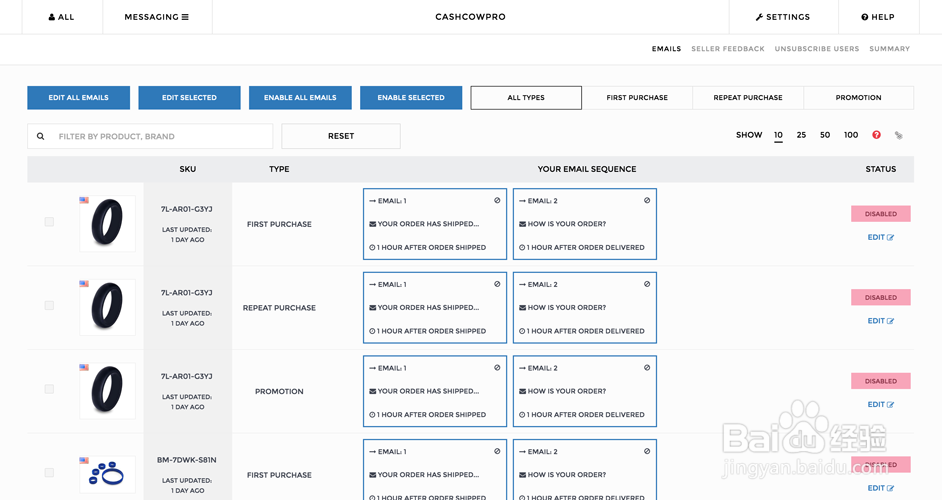Click the US flag icon on the BM-7DWK-S81N thumbnail
This screenshot has width=942, height=500.
click(84, 461)
